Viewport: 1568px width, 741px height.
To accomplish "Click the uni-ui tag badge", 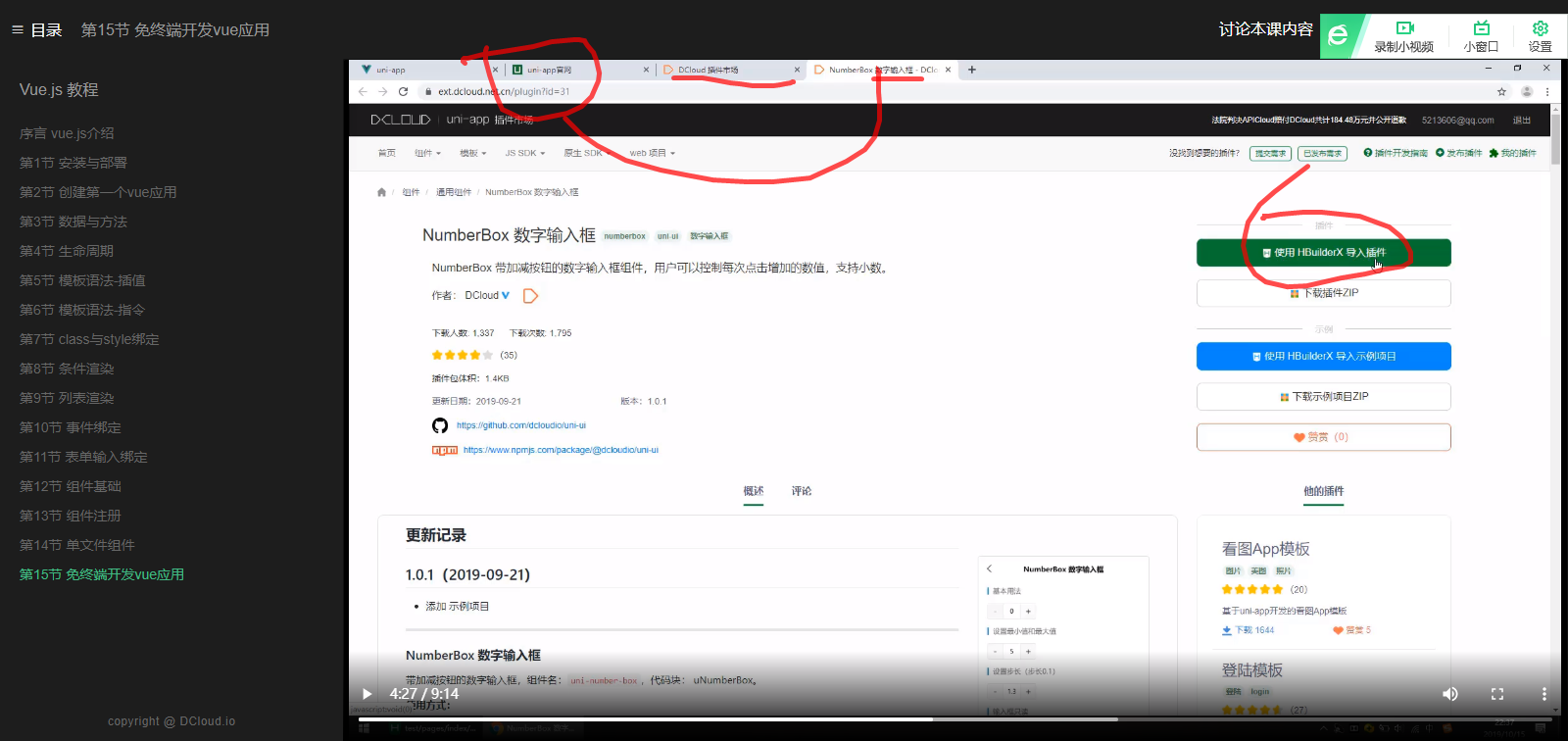I will coord(667,236).
